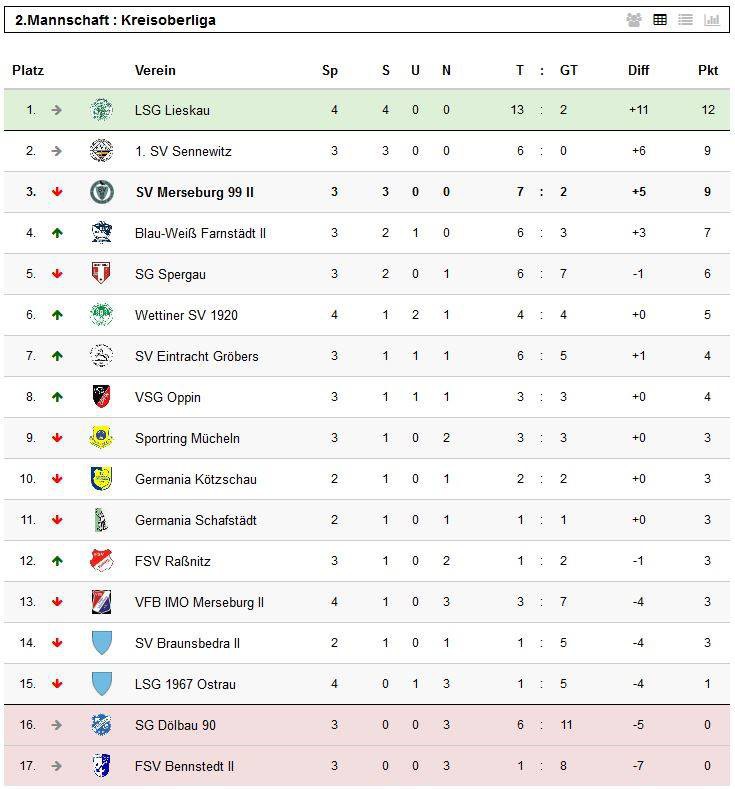Select the list view icon
The height and width of the screenshot is (789, 735).
(x=685, y=20)
